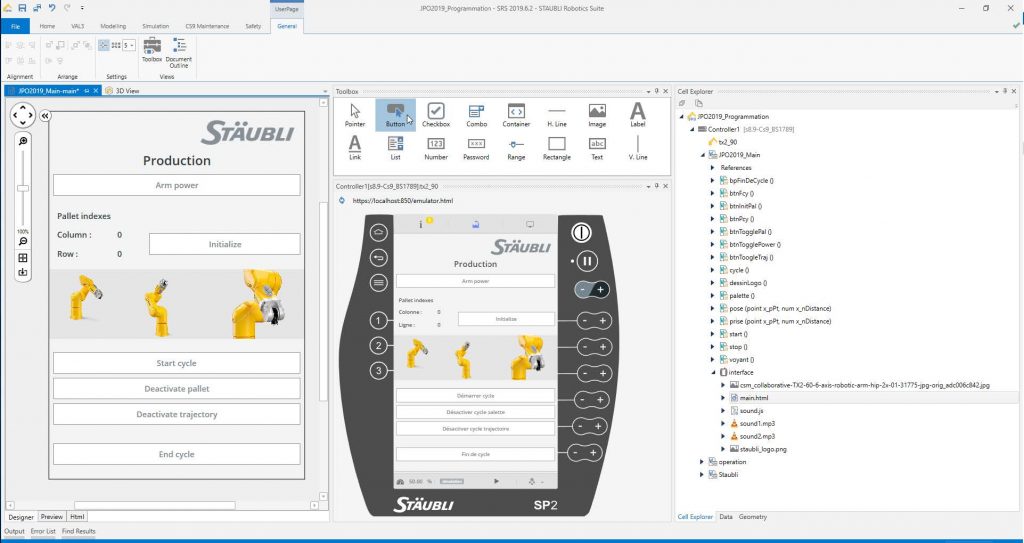Select the Text tool in Toolbox
Viewport: 1024px width, 543px height.
tap(597, 148)
